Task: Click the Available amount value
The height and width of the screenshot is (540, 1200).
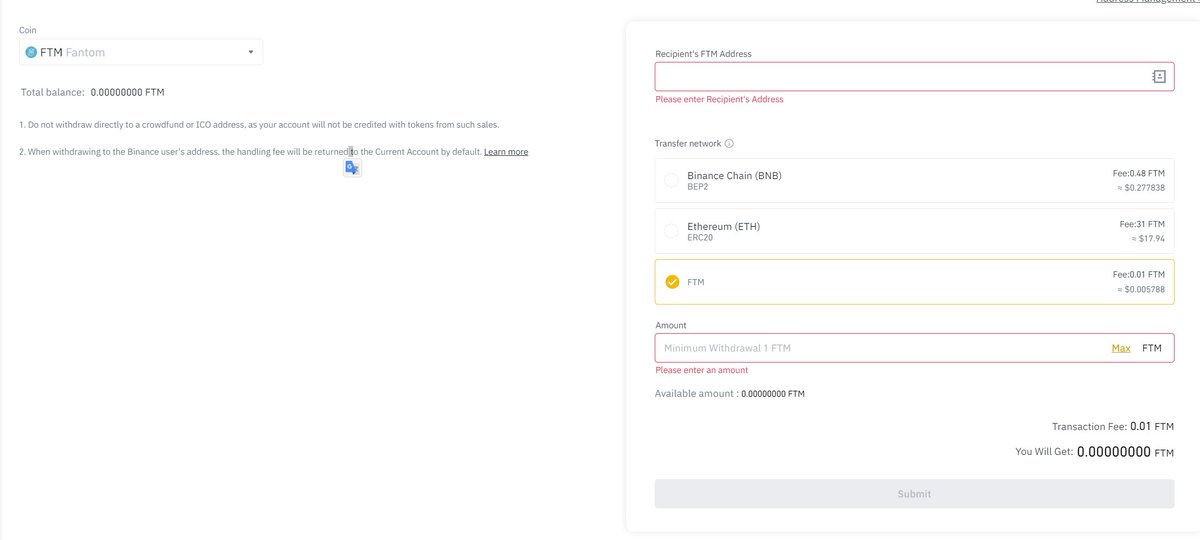Action: [x=773, y=394]
